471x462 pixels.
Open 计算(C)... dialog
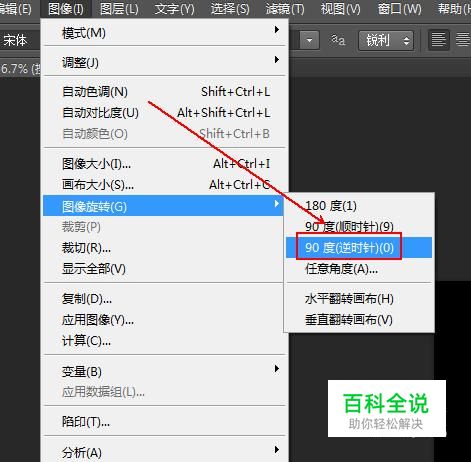point(165,340)
